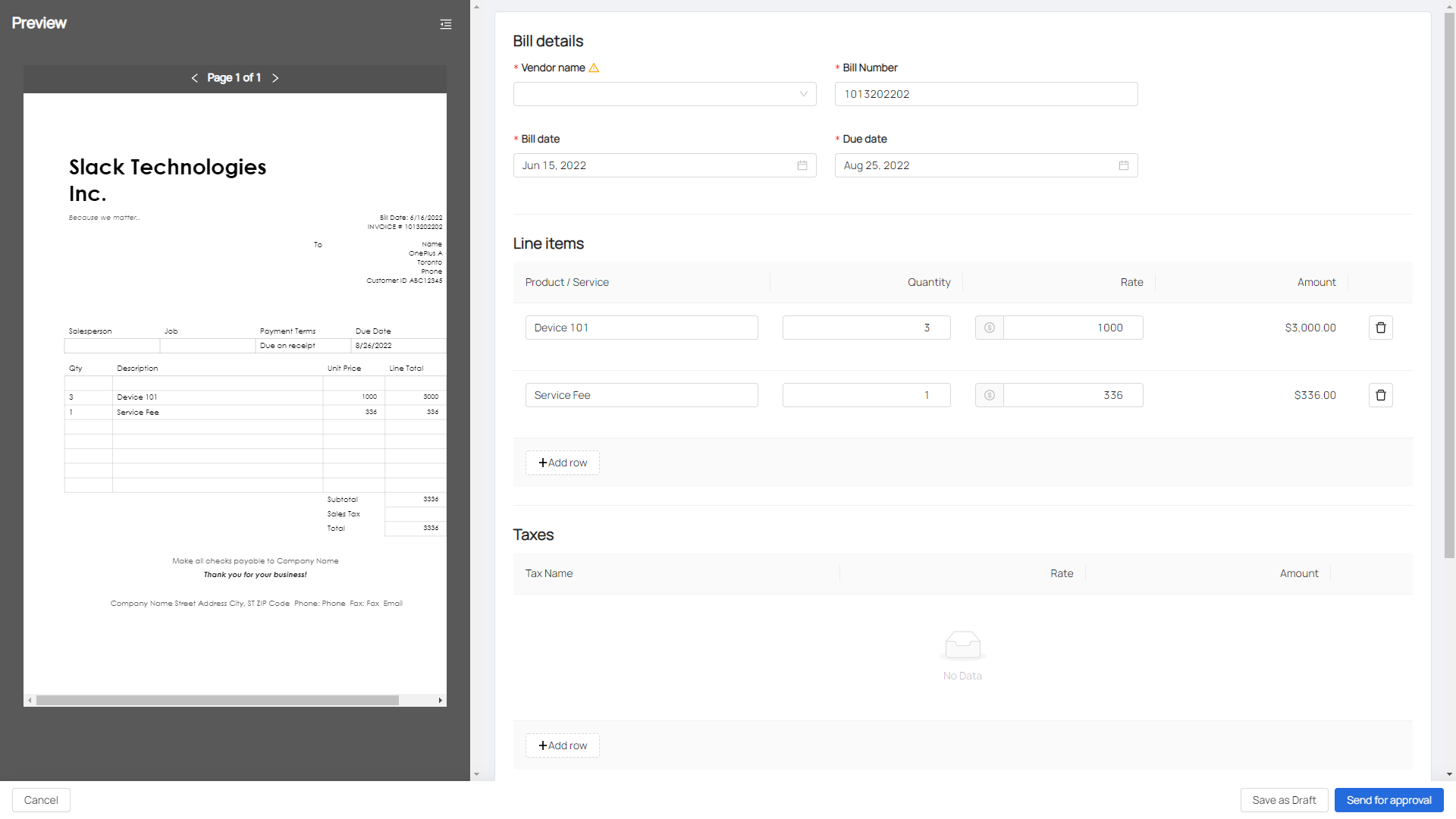The height and width of the screenshot is (819, 1456).
Task: Open the Bill date calendar picker
Action: [802, 165]
